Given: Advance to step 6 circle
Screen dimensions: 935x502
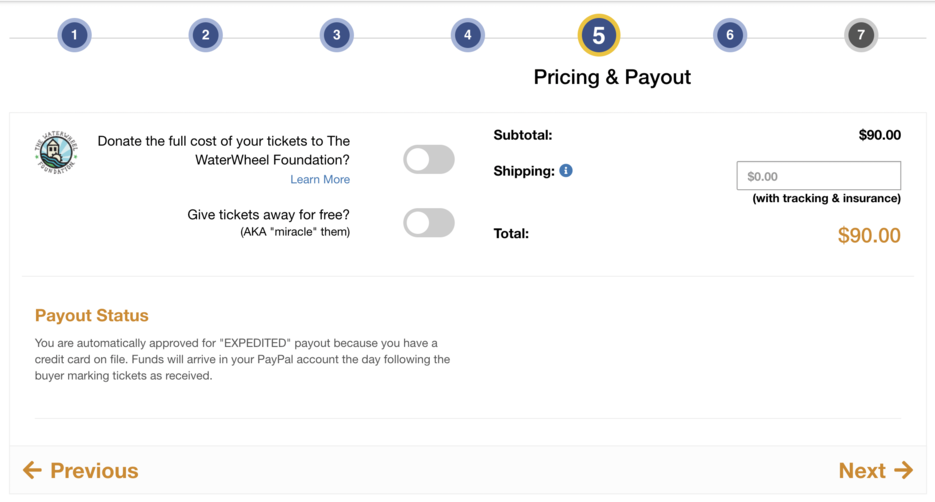Looking at the screenshot, I should 730,35.
